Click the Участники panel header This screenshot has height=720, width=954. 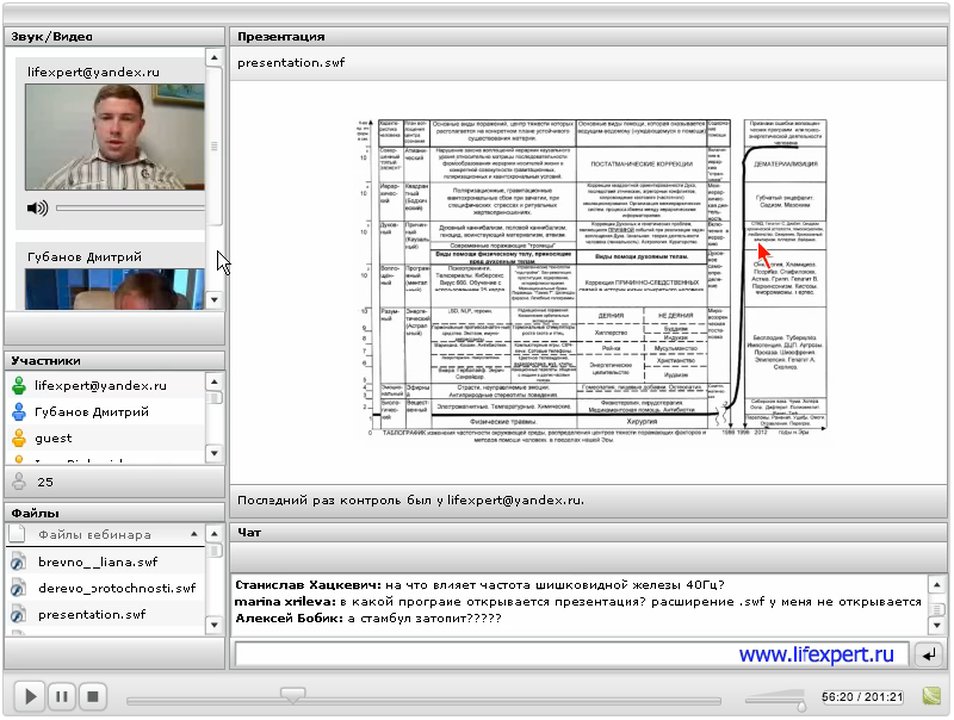(114, 360)
